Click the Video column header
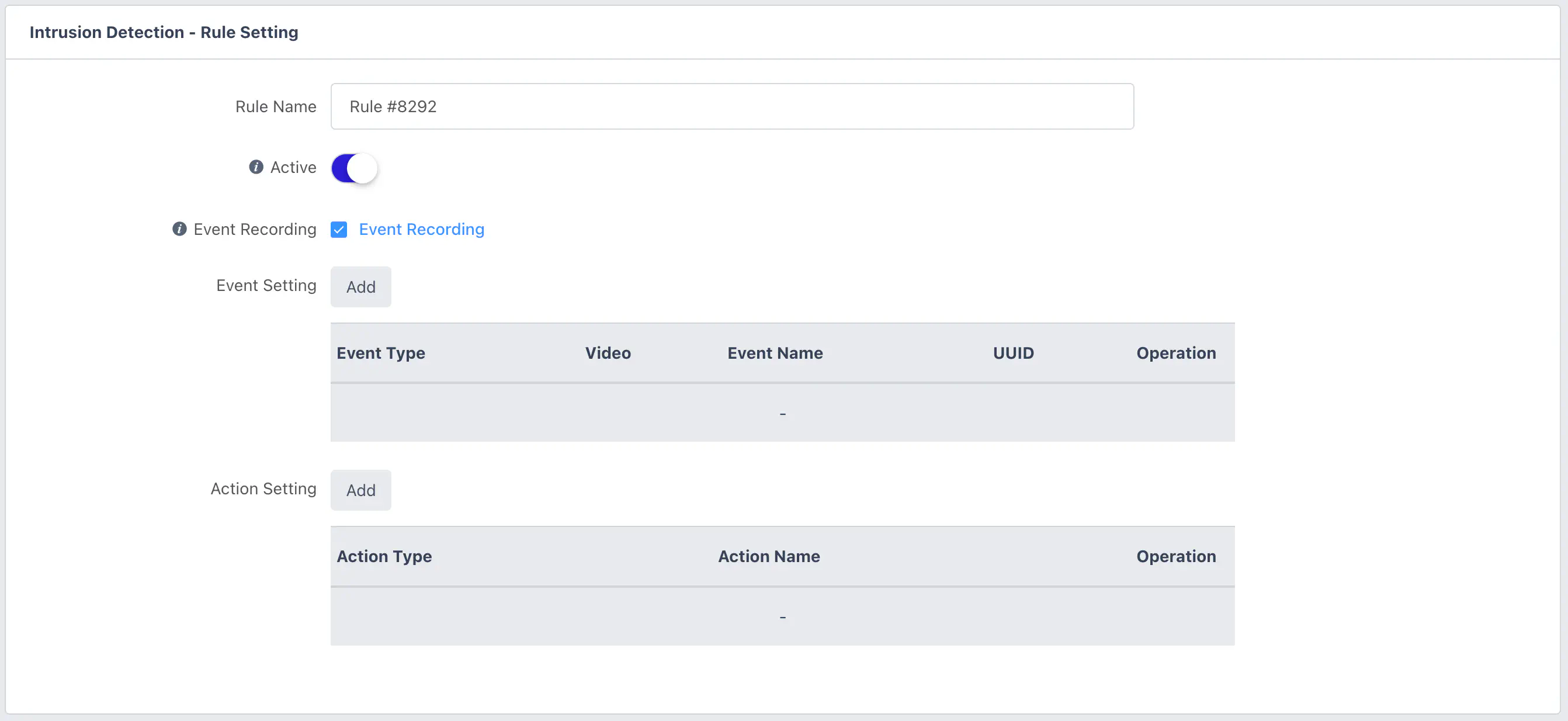 pyautogui.click(x=608, y=353)
